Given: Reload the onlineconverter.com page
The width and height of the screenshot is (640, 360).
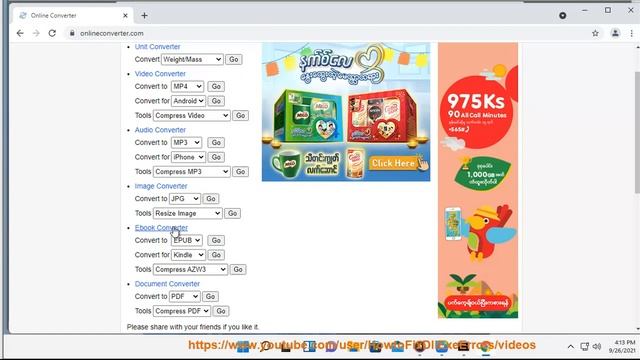Looking at the screenshot, I should coord(52,33).
